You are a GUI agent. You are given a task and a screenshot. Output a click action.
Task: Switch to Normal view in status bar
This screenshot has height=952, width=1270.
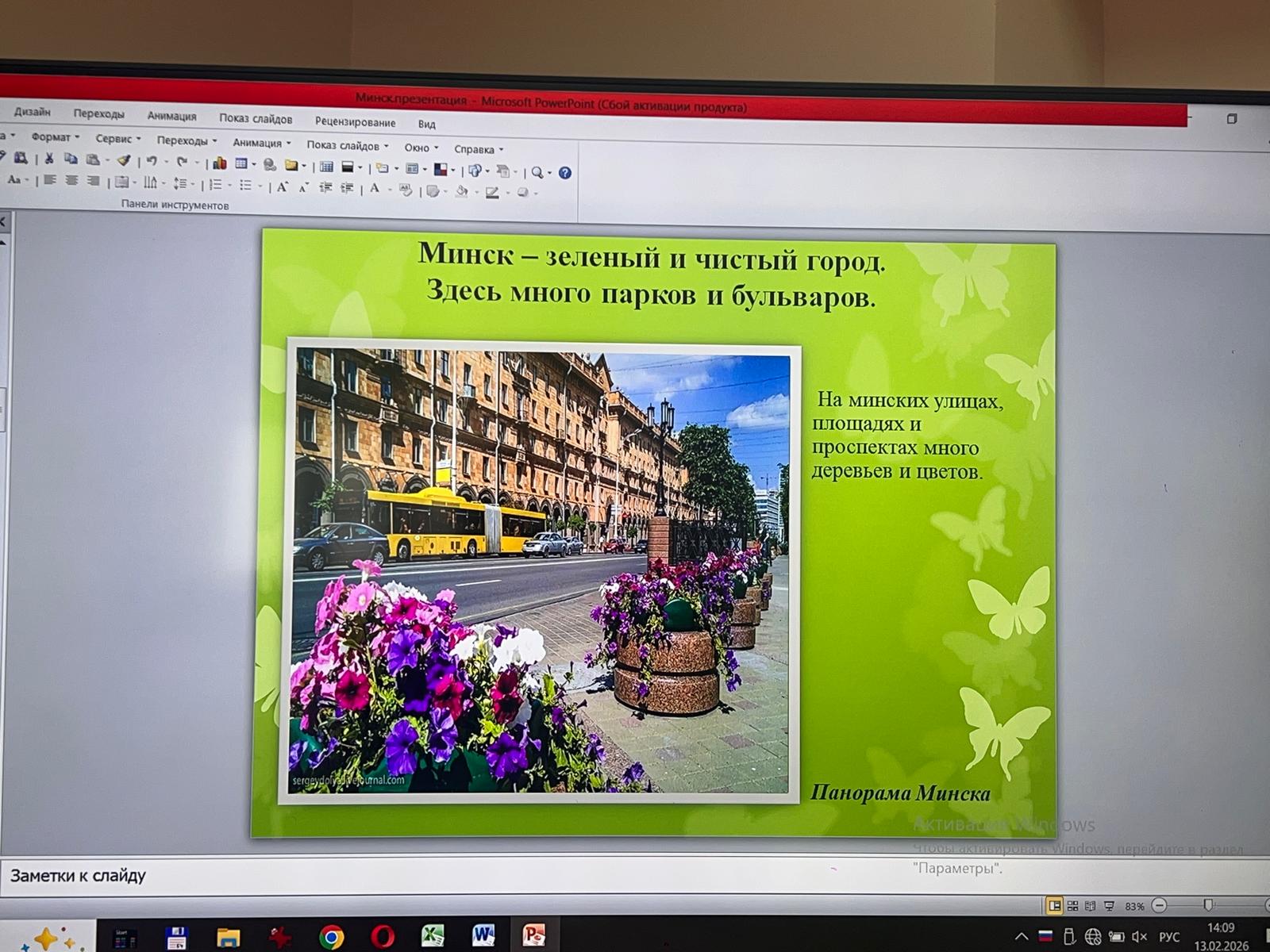point(1054,905)
